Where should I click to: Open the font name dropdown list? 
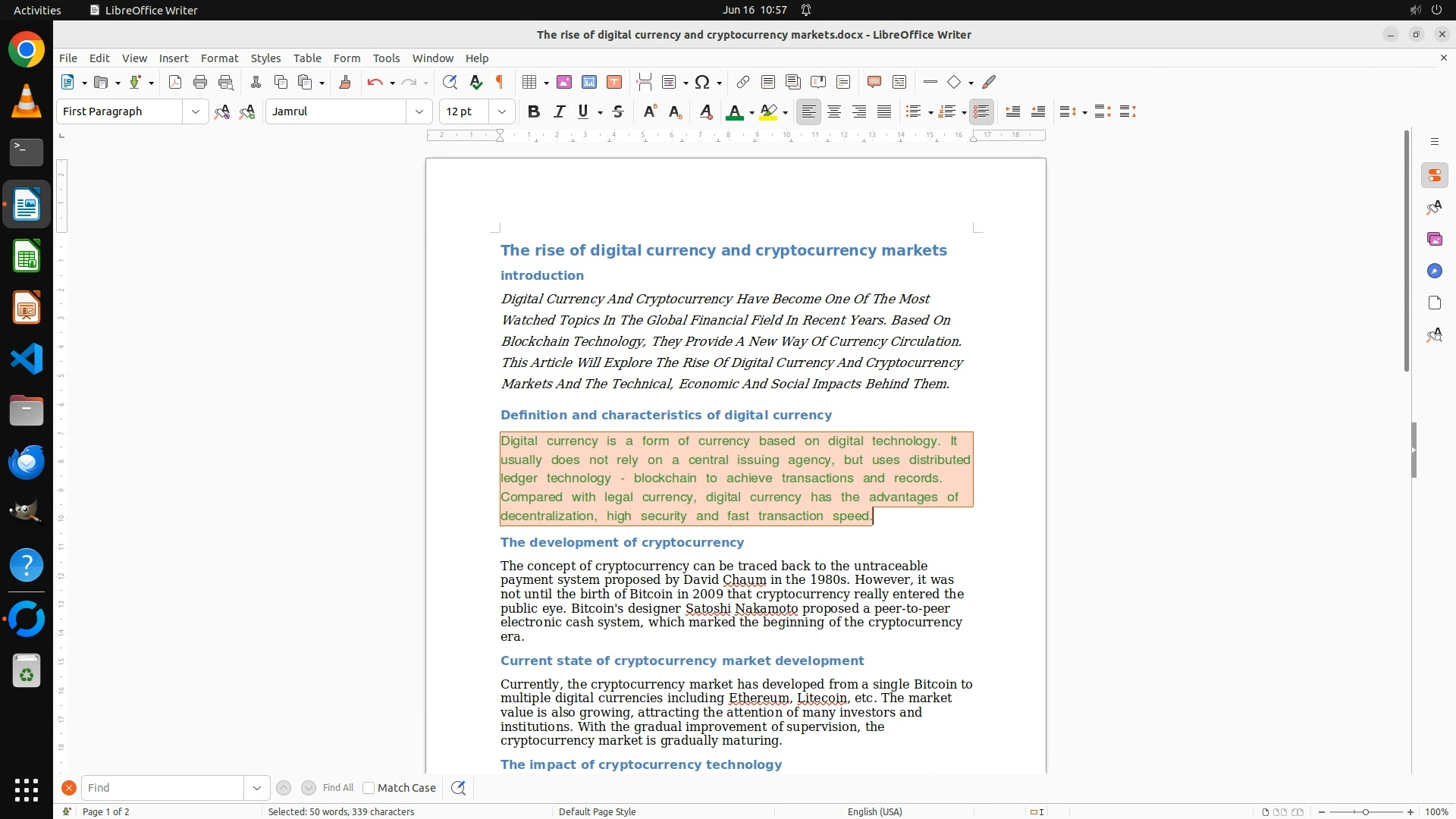click(x=419, y=111)
